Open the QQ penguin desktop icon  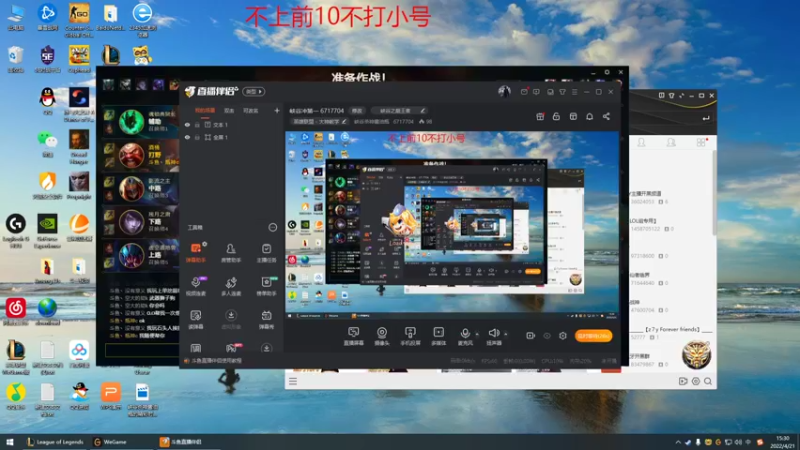click(47, 100)
